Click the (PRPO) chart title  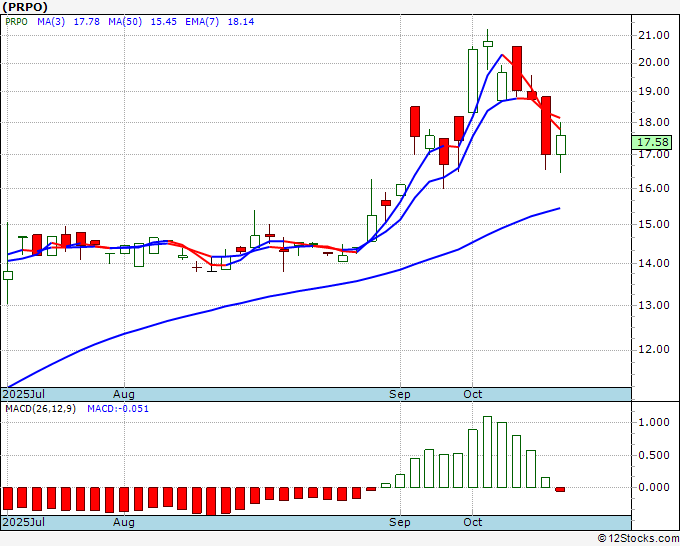25,7
